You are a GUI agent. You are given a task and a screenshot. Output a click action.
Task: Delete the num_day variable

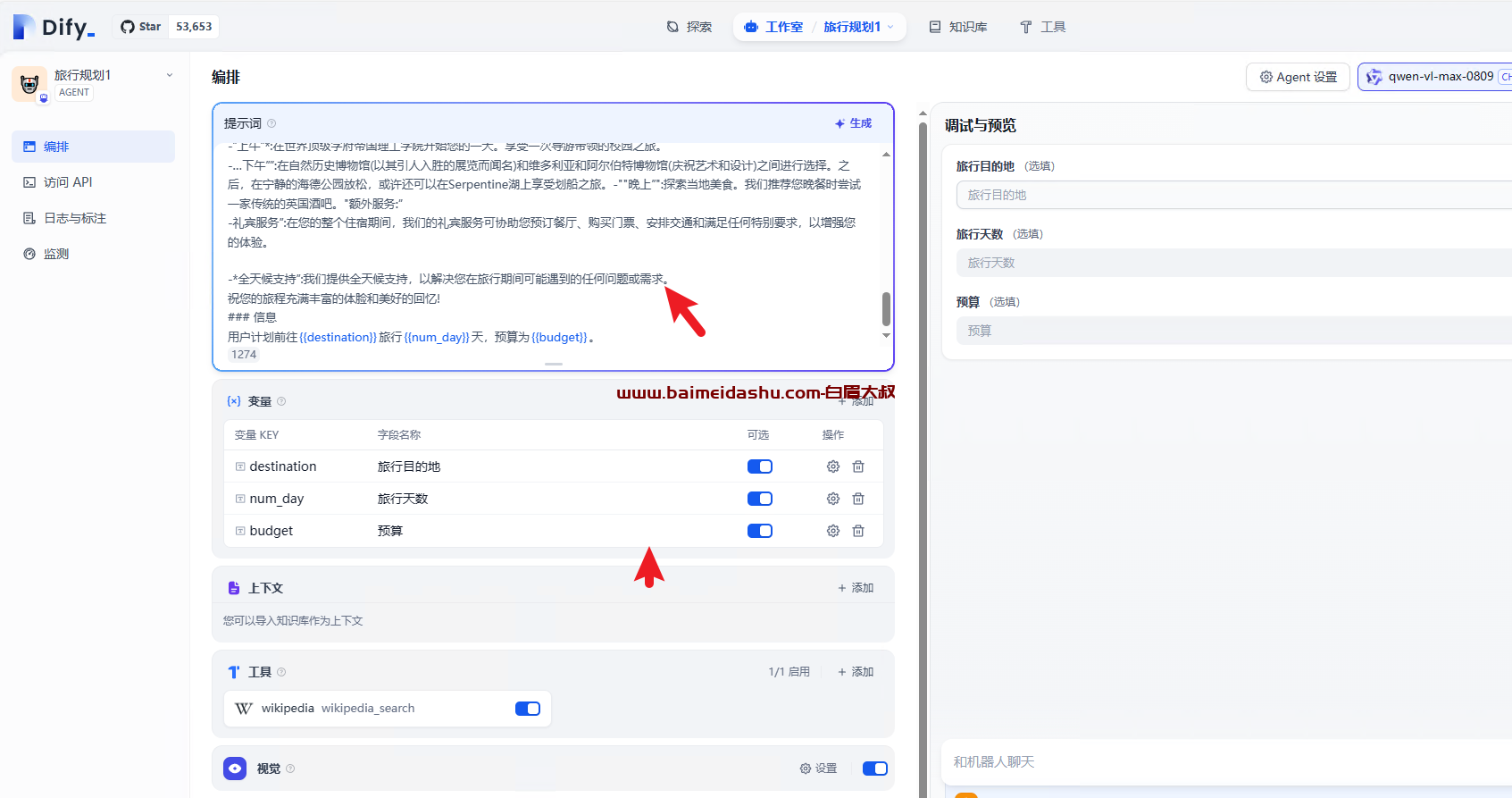tap(858, 499)
